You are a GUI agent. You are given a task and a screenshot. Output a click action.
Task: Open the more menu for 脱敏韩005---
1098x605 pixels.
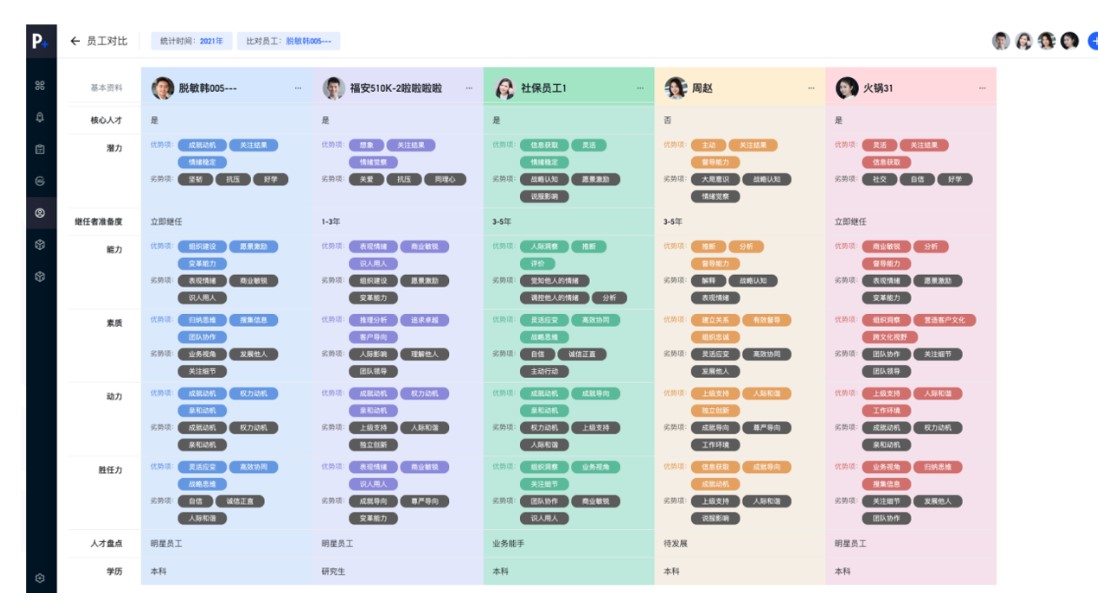point(298,88)
